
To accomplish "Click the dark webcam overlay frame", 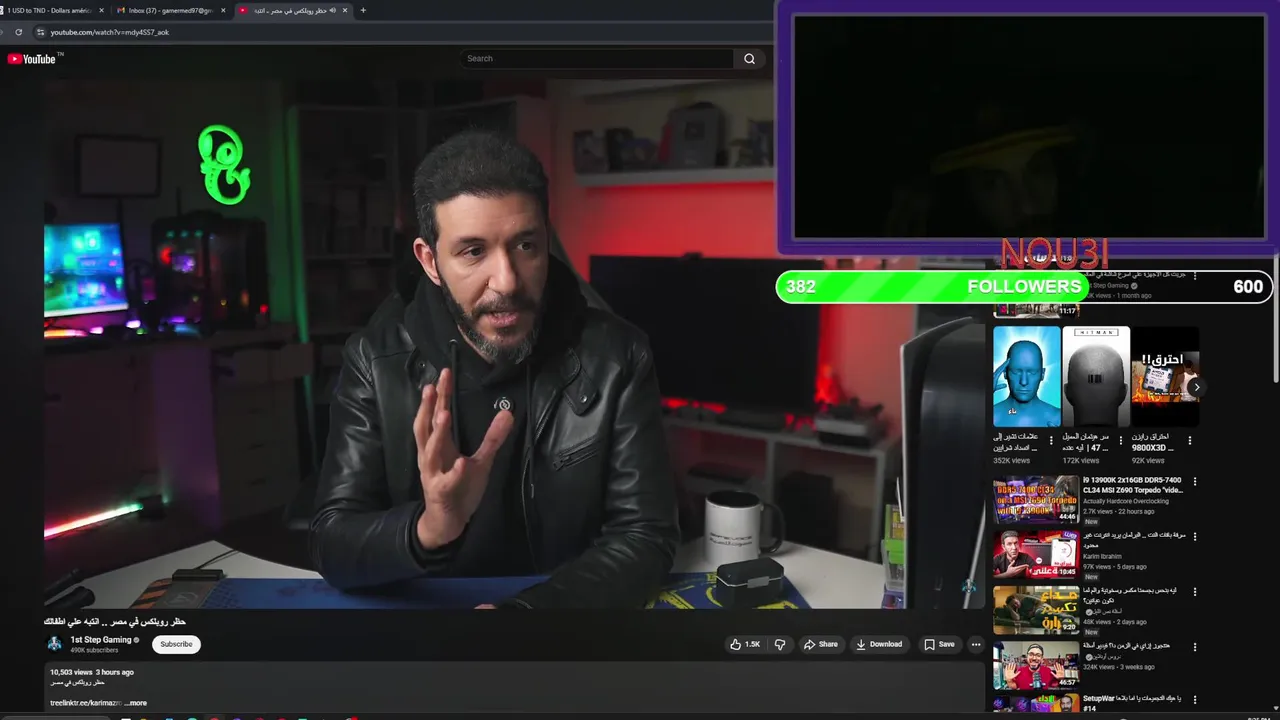I will coord(1028,127).
